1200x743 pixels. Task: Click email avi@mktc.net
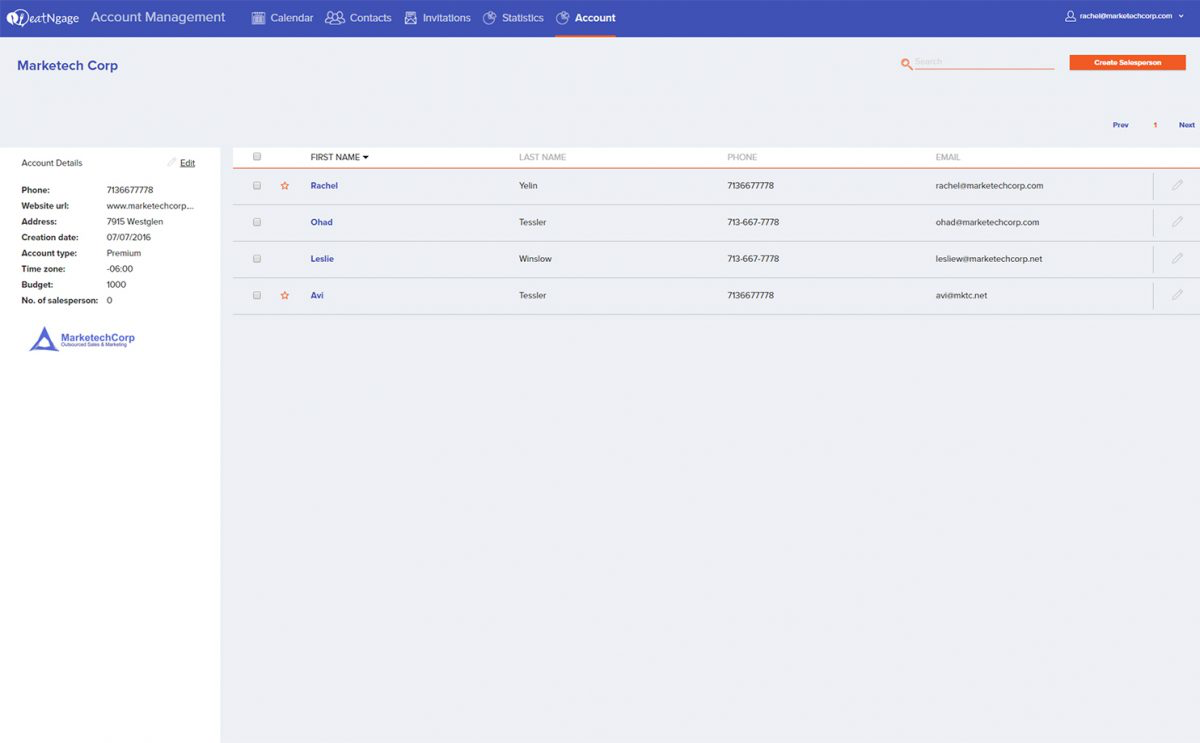coord(961,296)
